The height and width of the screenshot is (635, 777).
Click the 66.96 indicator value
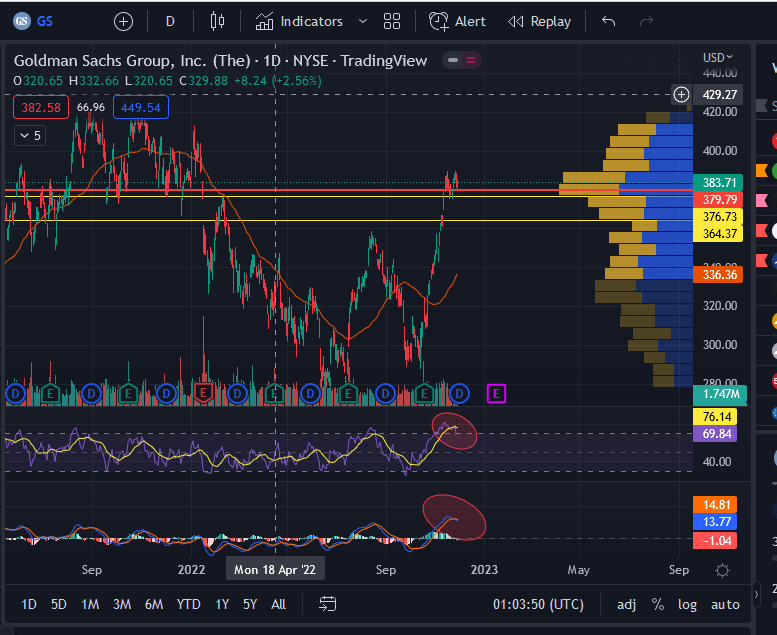click(91, 108)
